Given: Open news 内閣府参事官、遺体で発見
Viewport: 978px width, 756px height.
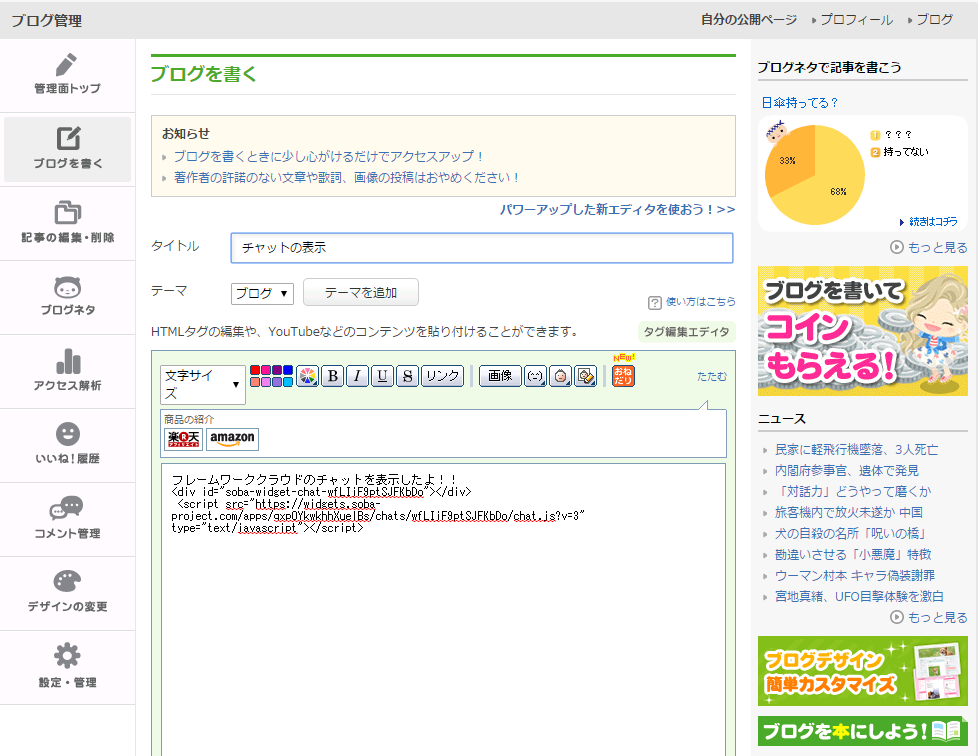Looking at the screenshot, I should click(846, 470).
